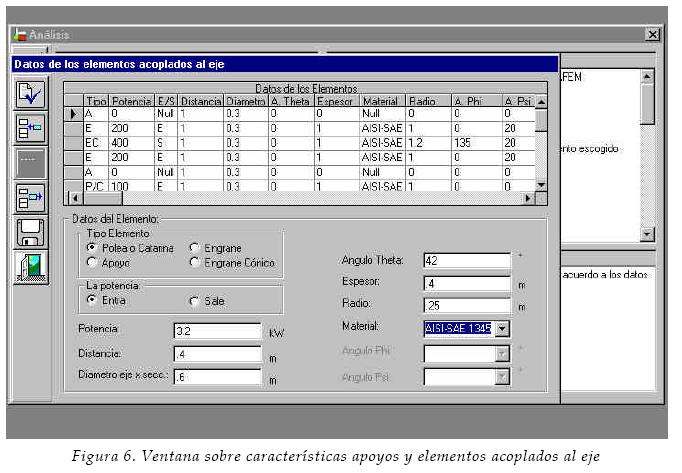
Task: Click the Análisis window title icon
Action: coord(19,35)
